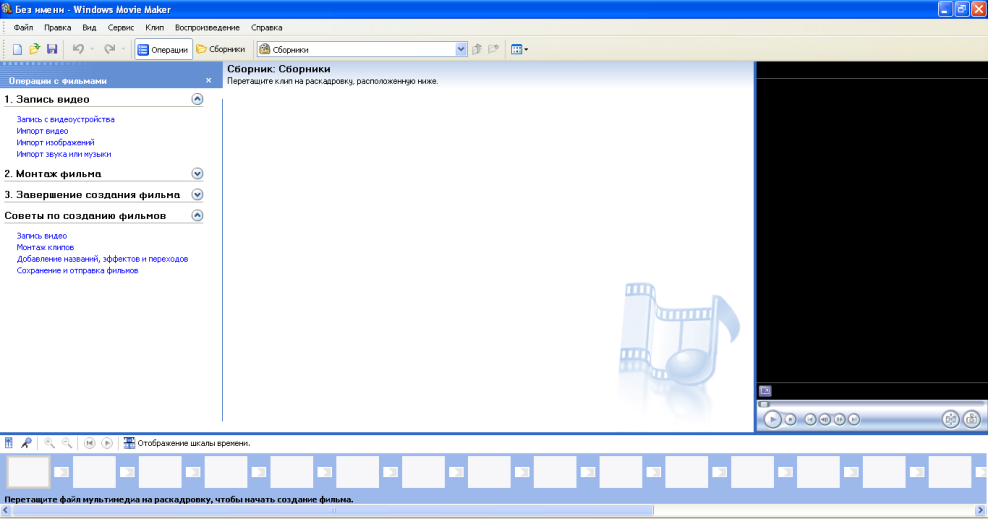Toggle the Операции tasks pane button
This screenshot has height=519, width=988.
tap(163, 49)
